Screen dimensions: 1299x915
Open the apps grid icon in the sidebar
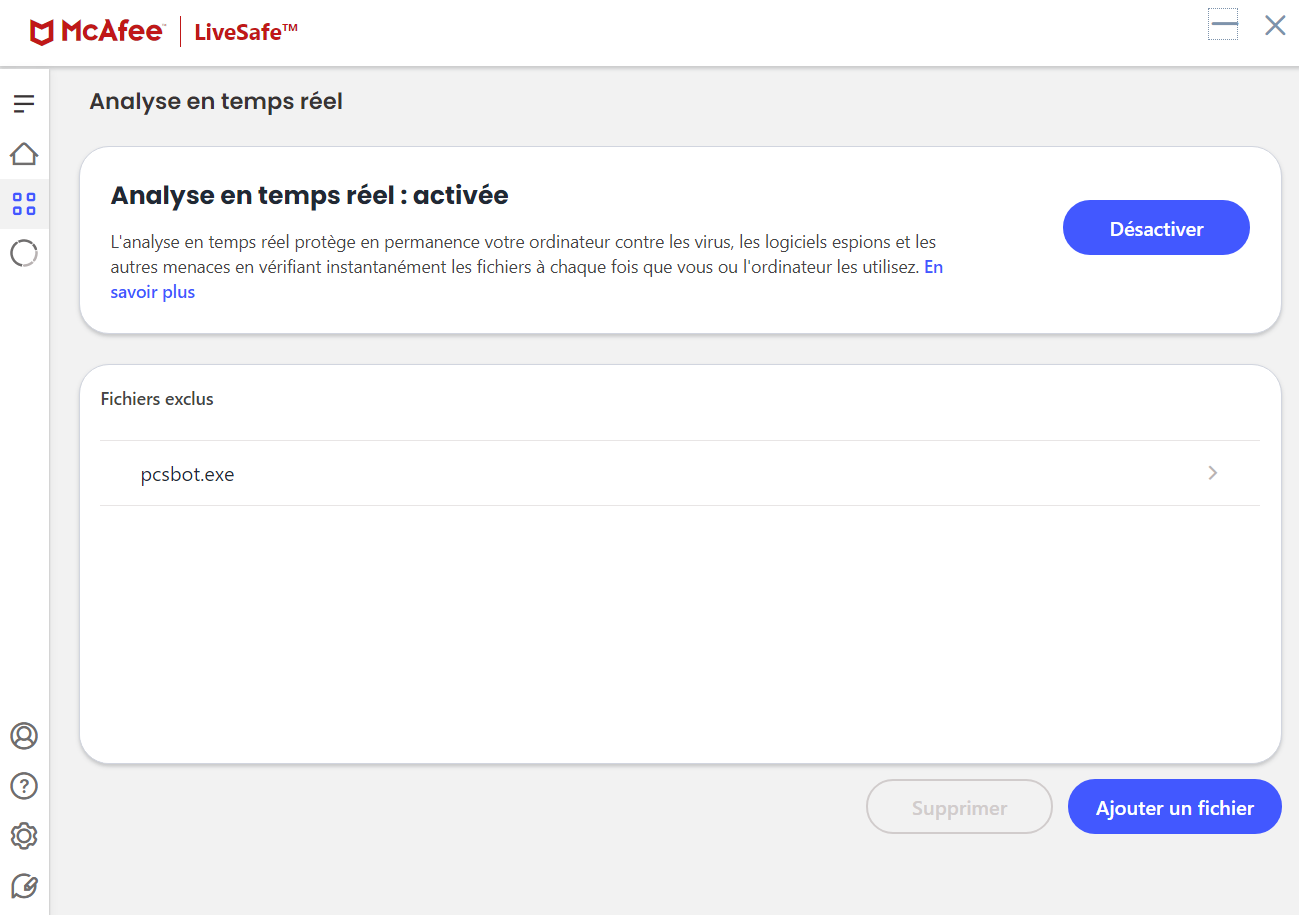(24, 204)
